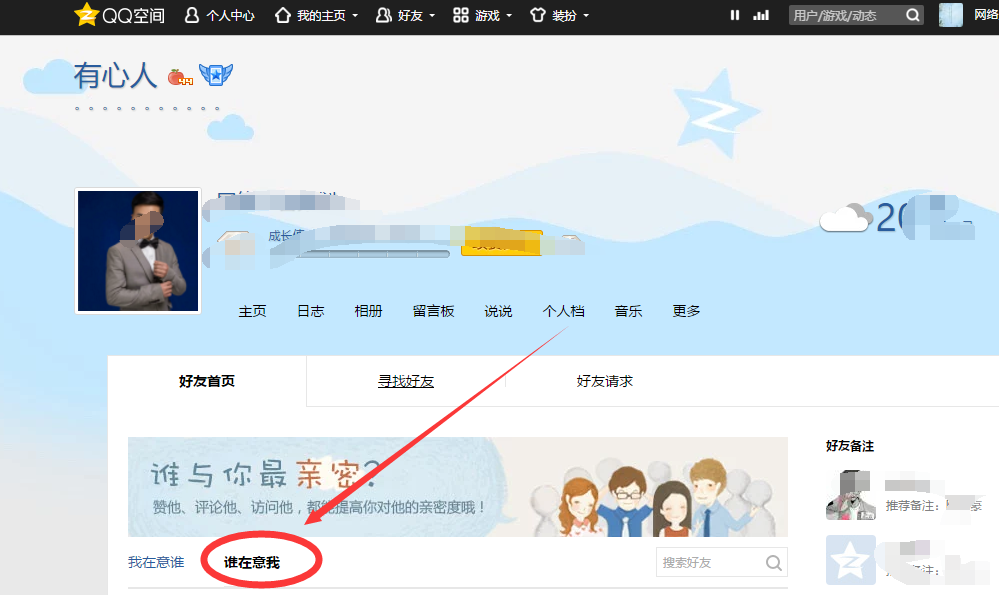Go to the 留言板 page
The width and height of the screenshot is (999, 595).
coord(433,311)
